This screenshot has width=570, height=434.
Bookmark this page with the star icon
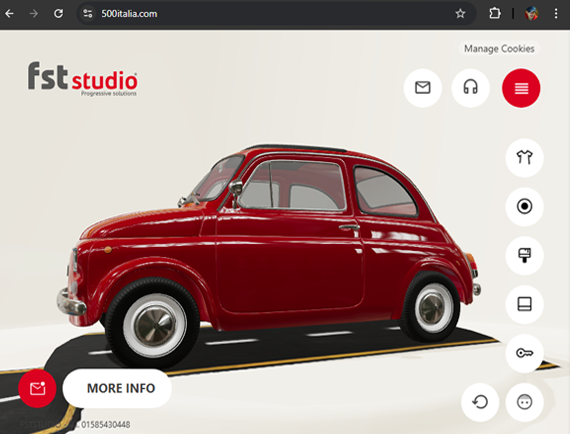click(x=460, y=14)
